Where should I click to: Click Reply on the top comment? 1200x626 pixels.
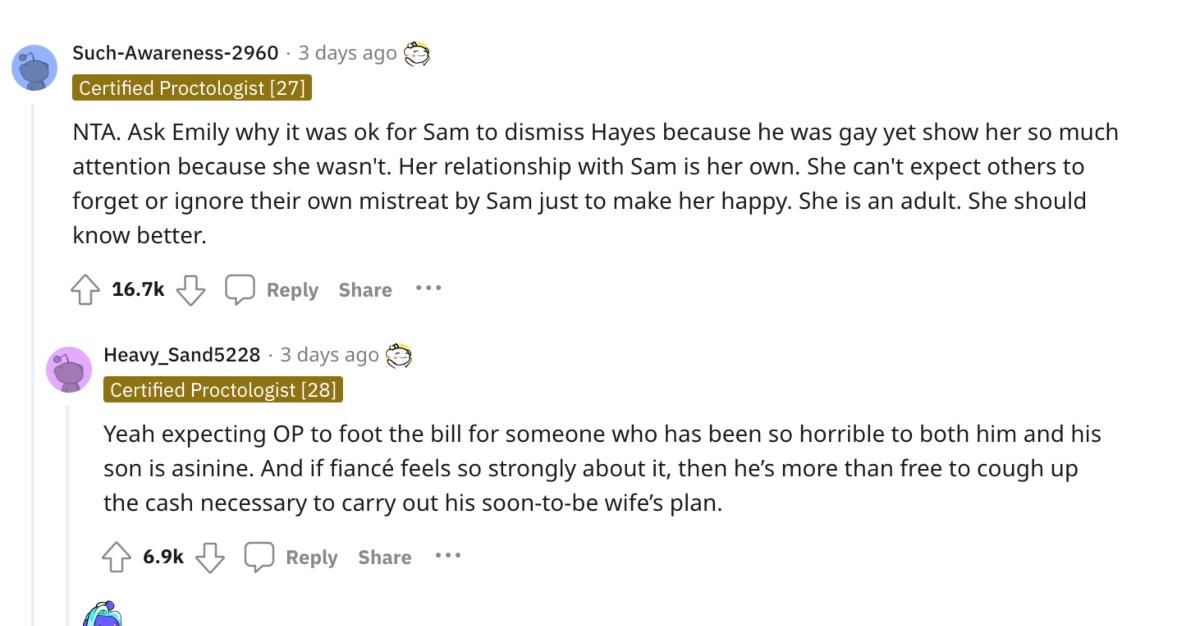tap(292, 289)
